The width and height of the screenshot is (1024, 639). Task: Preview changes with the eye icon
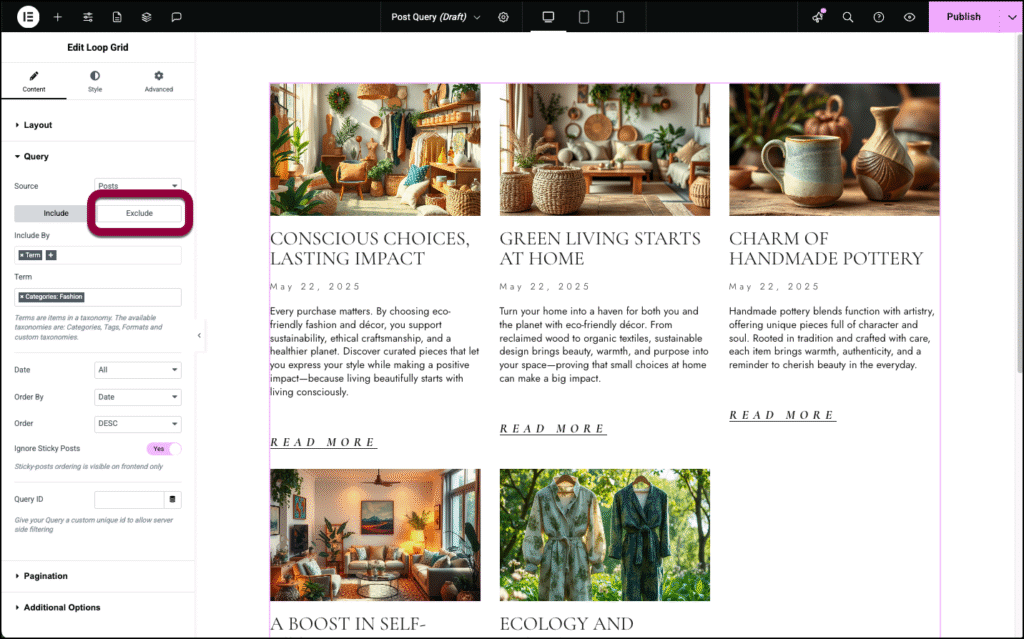909,17
